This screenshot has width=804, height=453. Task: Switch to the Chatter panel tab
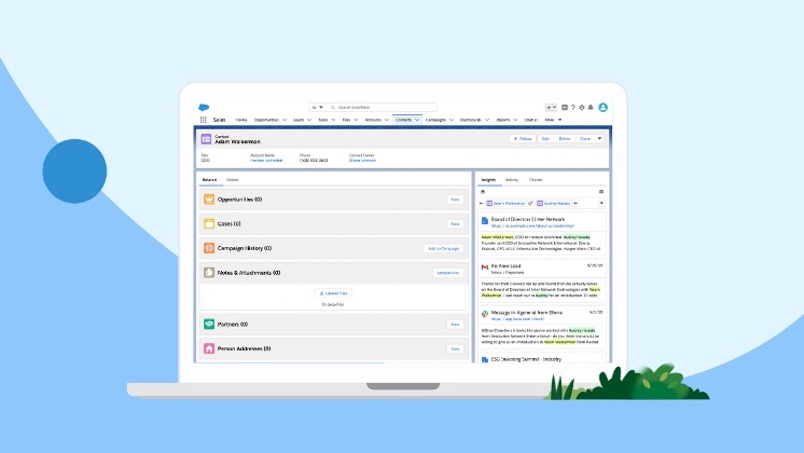(x=535, y=180)
